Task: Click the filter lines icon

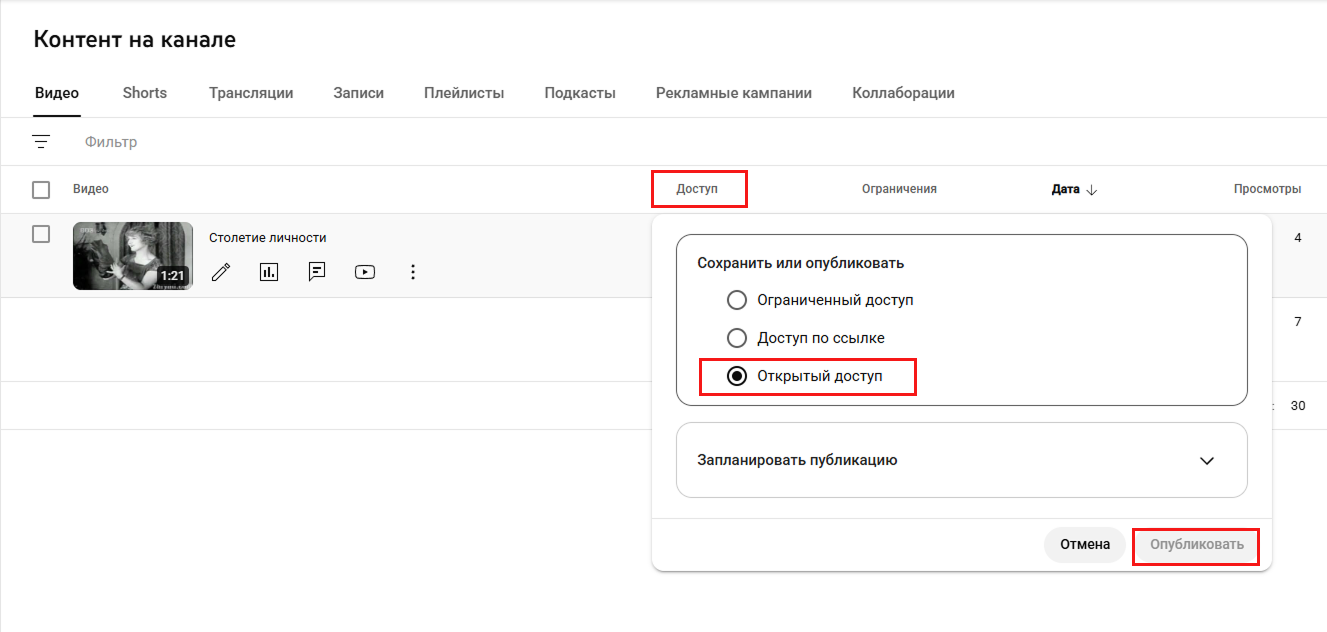Action: (41, 142)
